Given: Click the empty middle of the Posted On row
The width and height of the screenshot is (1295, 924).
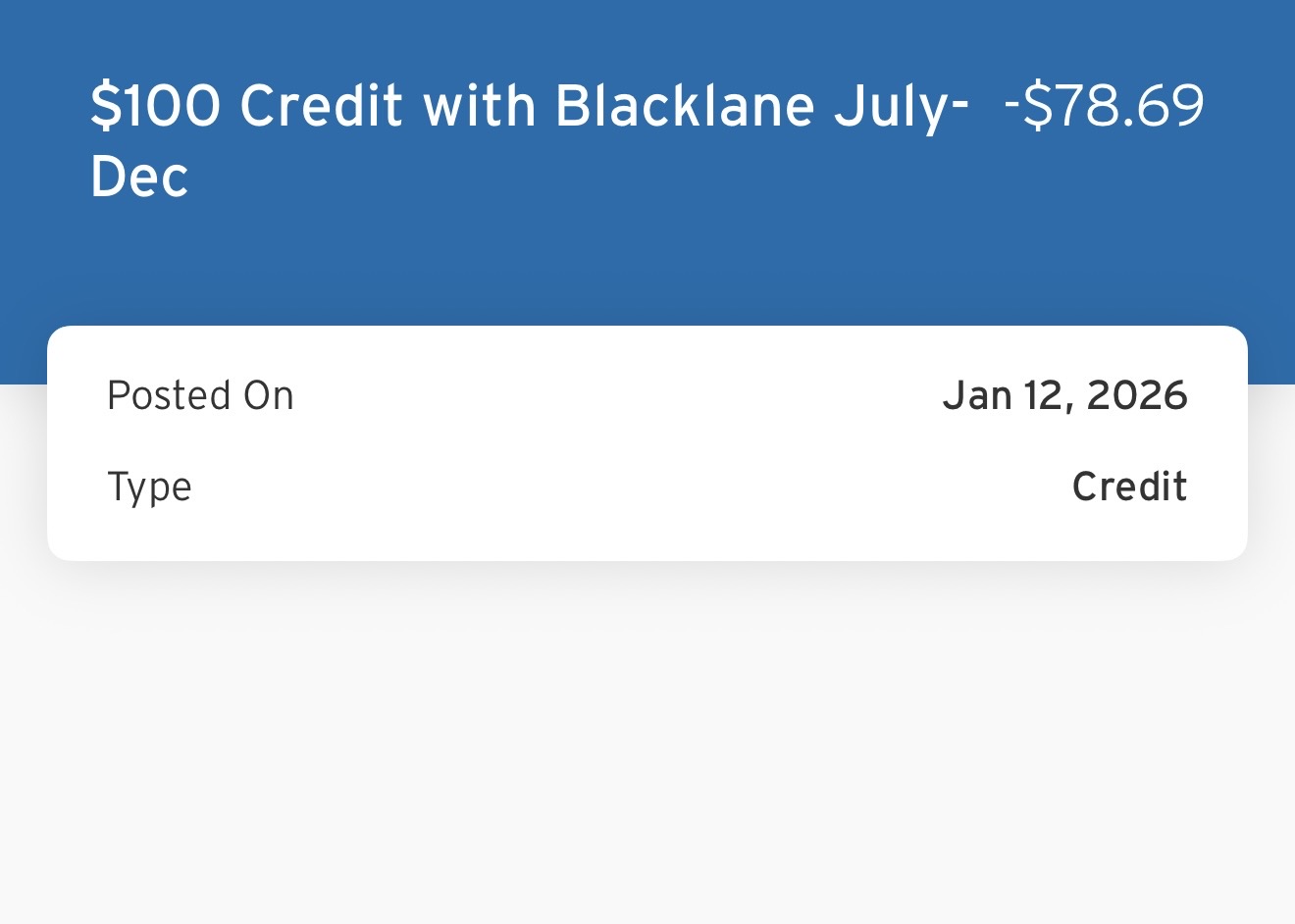Looking at the screenshot, I should tap(618, 395).
